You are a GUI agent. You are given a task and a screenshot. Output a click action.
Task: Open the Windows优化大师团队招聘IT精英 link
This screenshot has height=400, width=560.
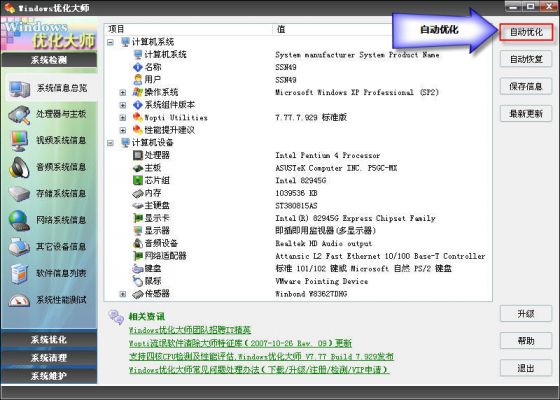click(190, 330)
